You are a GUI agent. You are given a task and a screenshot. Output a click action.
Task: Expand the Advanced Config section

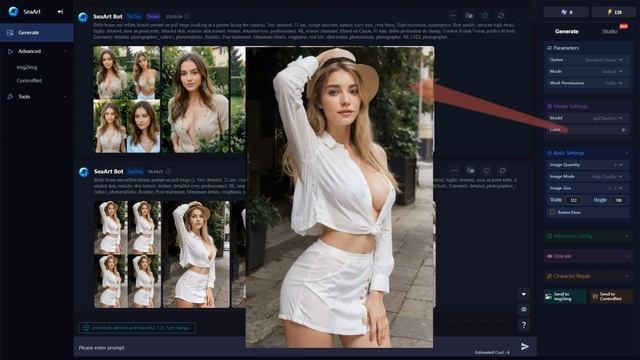pyautogui.click(x=588, y=236)
